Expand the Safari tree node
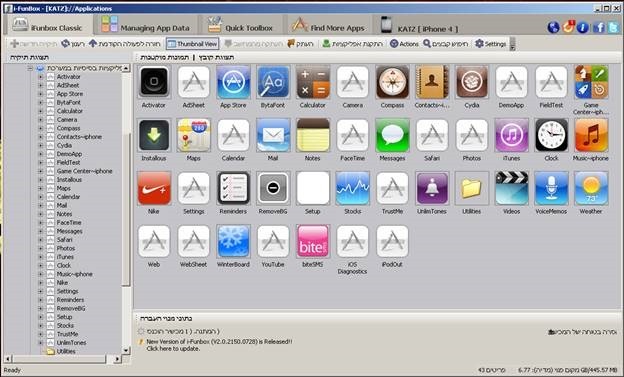 coord(40,240)
